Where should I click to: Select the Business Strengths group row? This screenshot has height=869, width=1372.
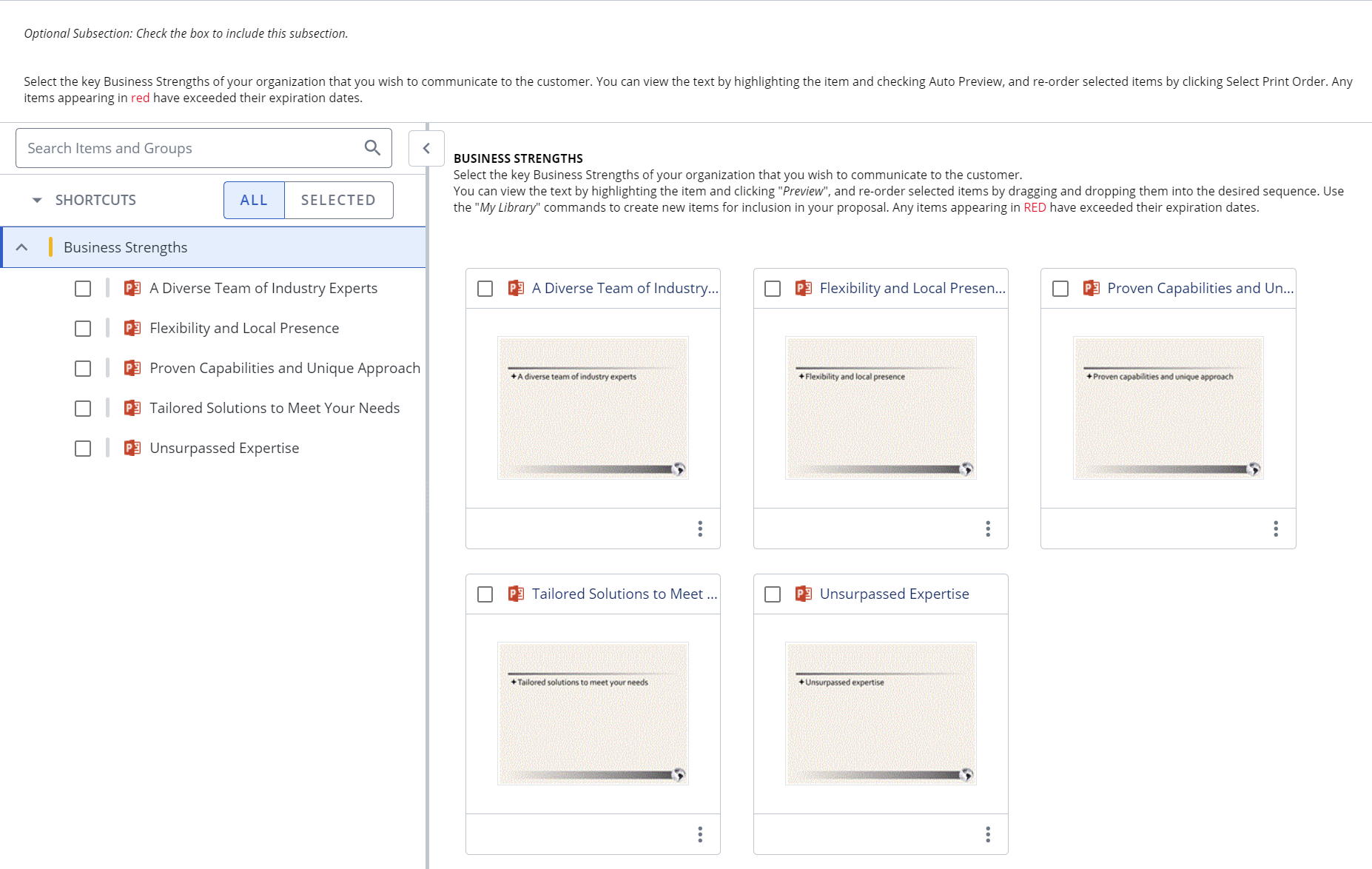(213, 247)
